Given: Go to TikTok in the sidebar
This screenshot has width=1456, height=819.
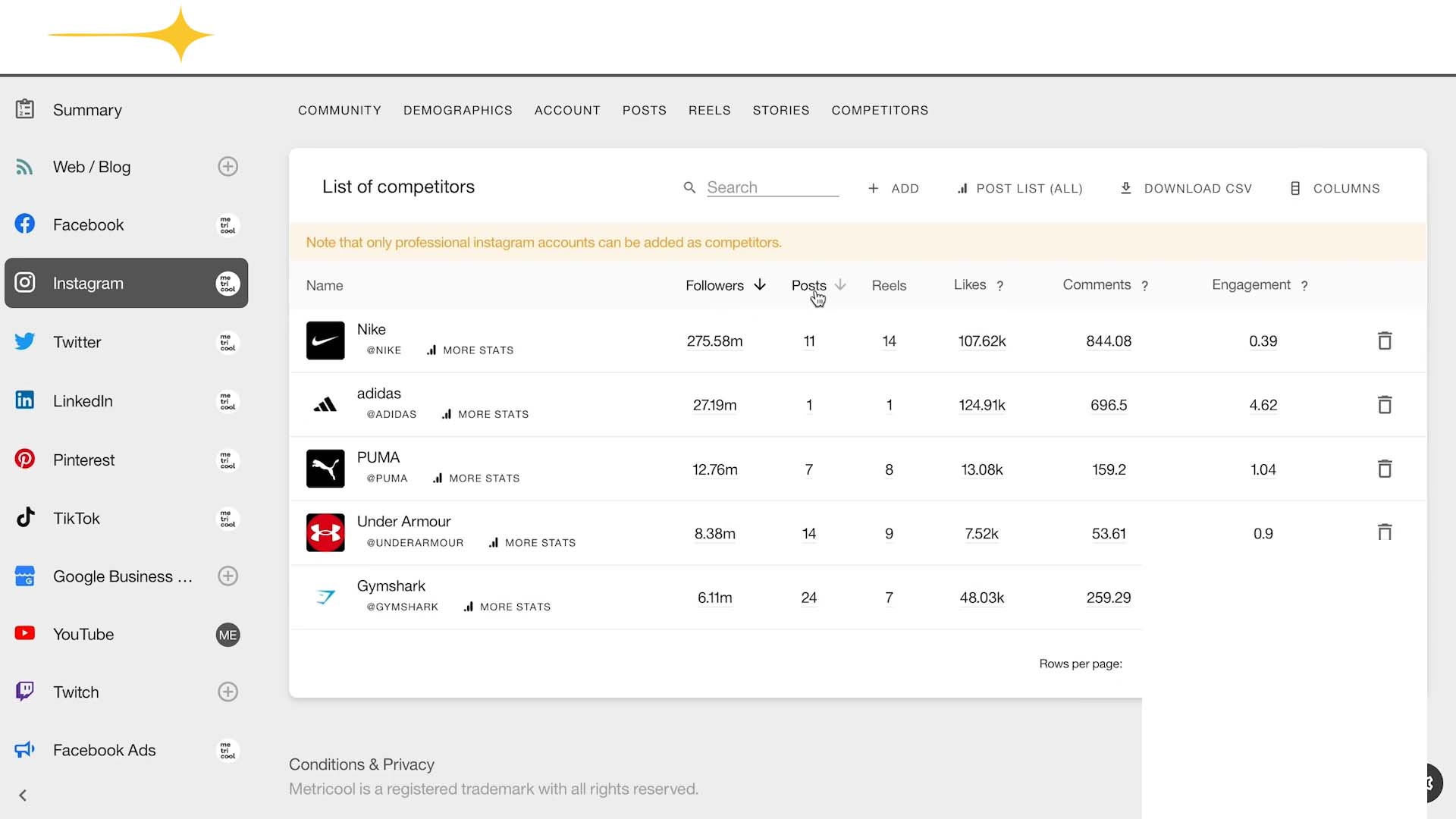Looking at the screenshot, I should 126,518.
